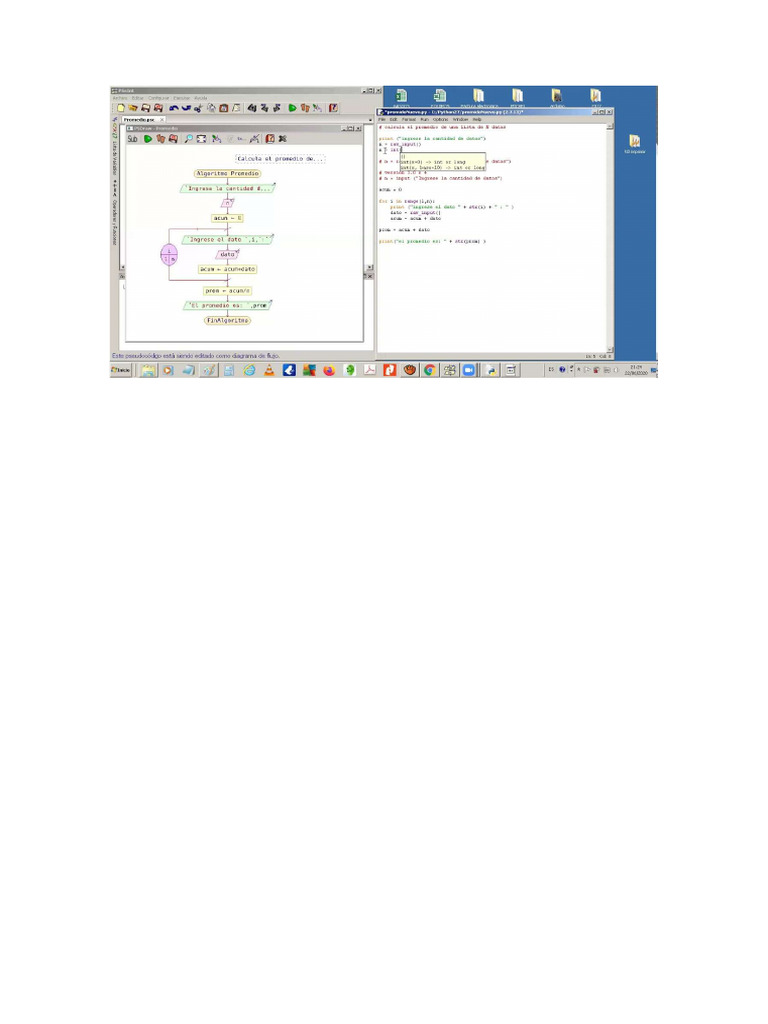Viewport: 768px width, 1024px height.
Task: Open the Options menu in Python IDLE window
Action: (441, 120)
